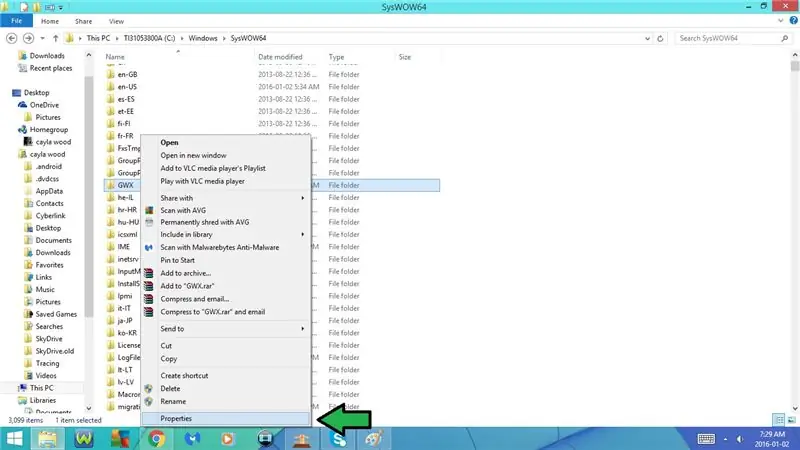Image resolution: width=800 pixels, height=450 pixels.
Task: Expand the Share with submenu arrow
Action: tap(303, 198)
